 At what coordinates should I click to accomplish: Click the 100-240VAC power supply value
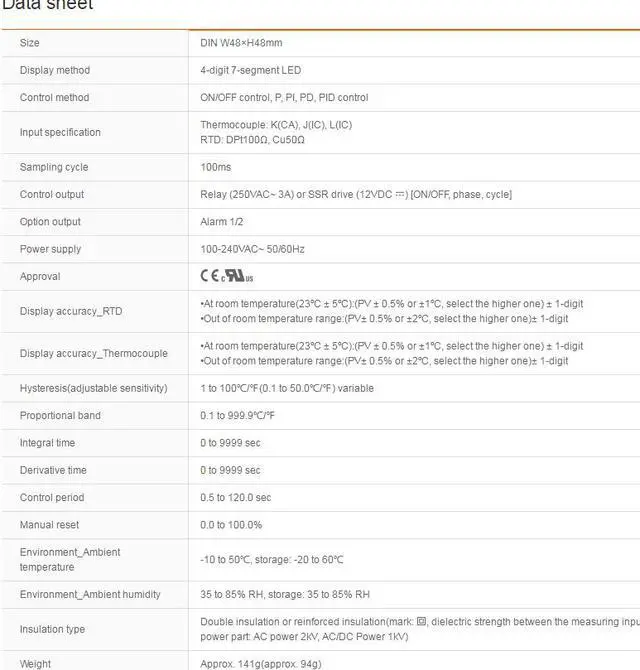pyautogui.click(x=252, y=249)
